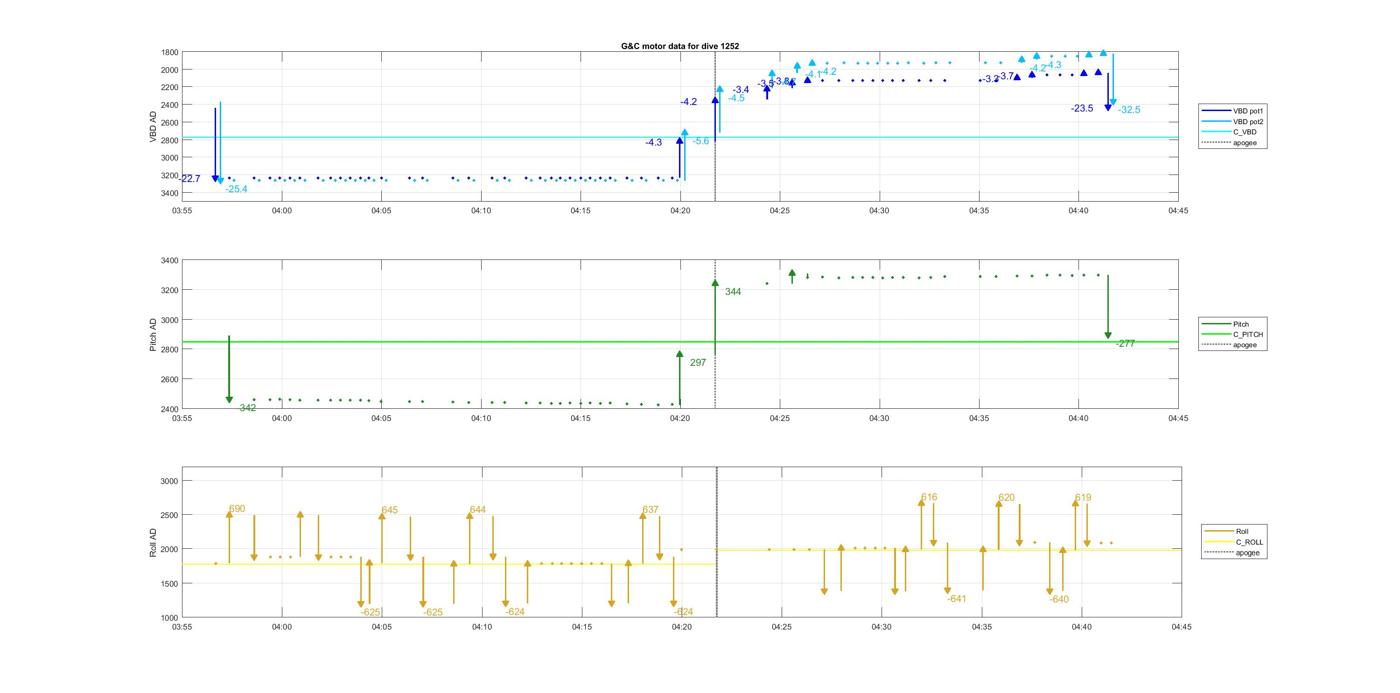This screenshot has height=693, width=1400.
Task: Click the '-641' roll value label
Action: tap(957, 599)
